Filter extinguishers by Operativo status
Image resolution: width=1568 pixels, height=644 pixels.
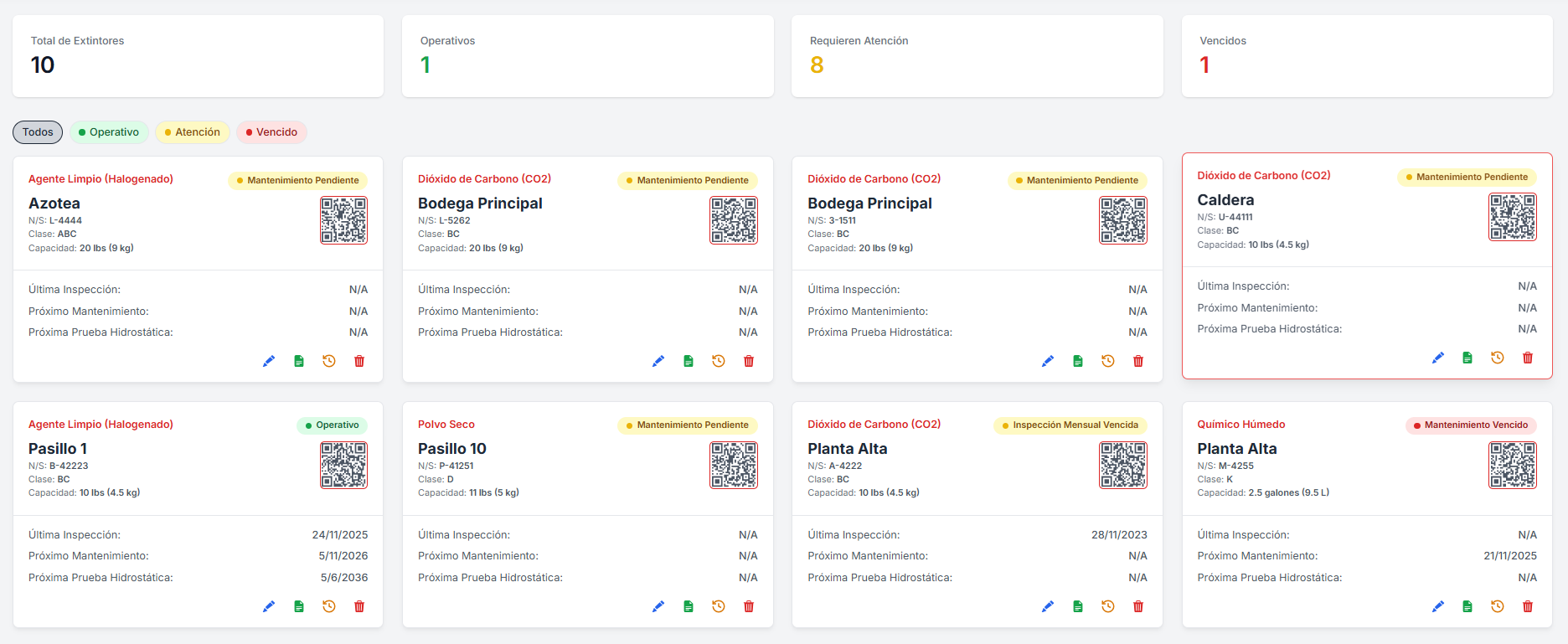click(x=109, y=132)
